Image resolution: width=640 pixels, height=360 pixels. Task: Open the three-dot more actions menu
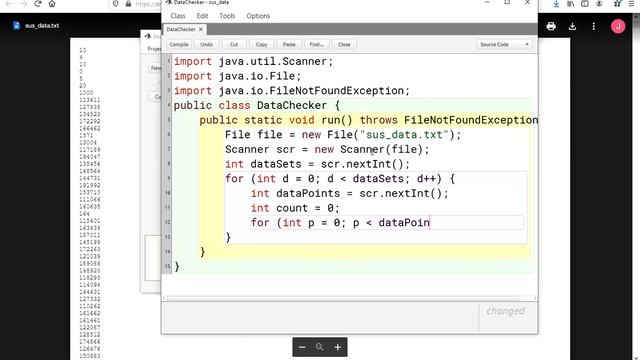point(593,27)
